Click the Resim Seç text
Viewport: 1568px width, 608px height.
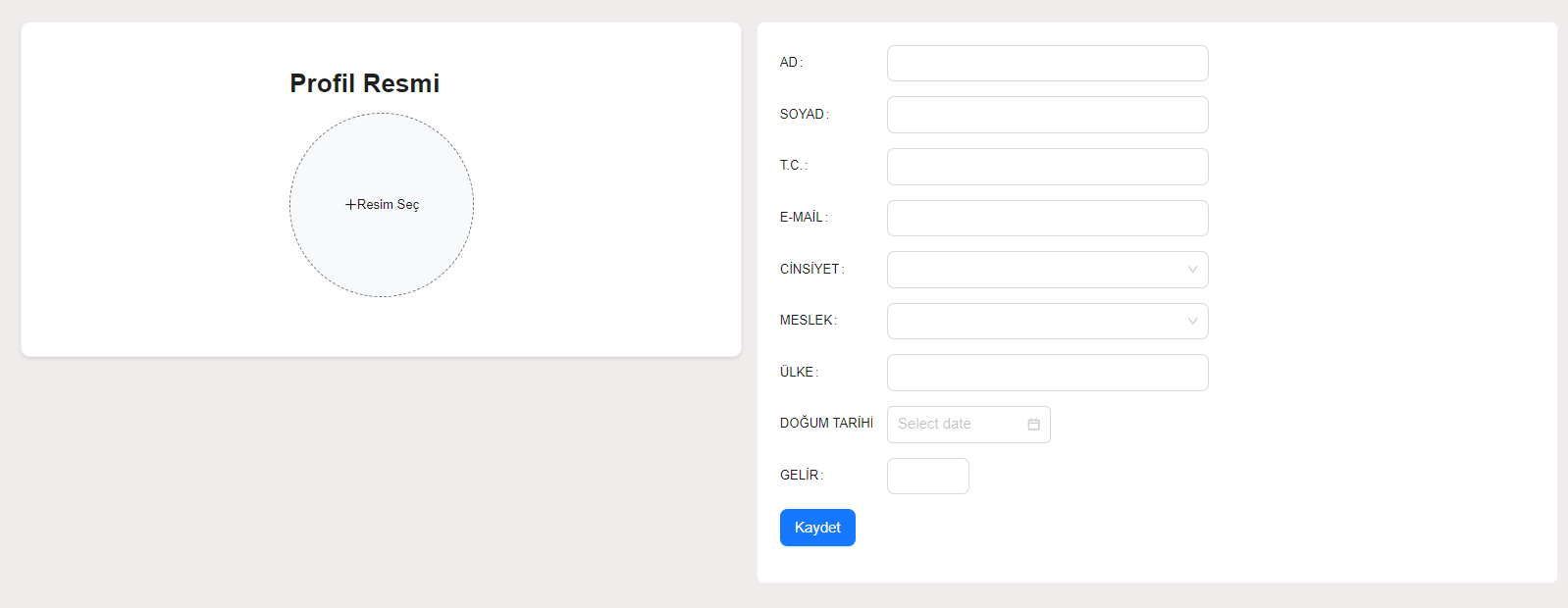click(388, 205)
